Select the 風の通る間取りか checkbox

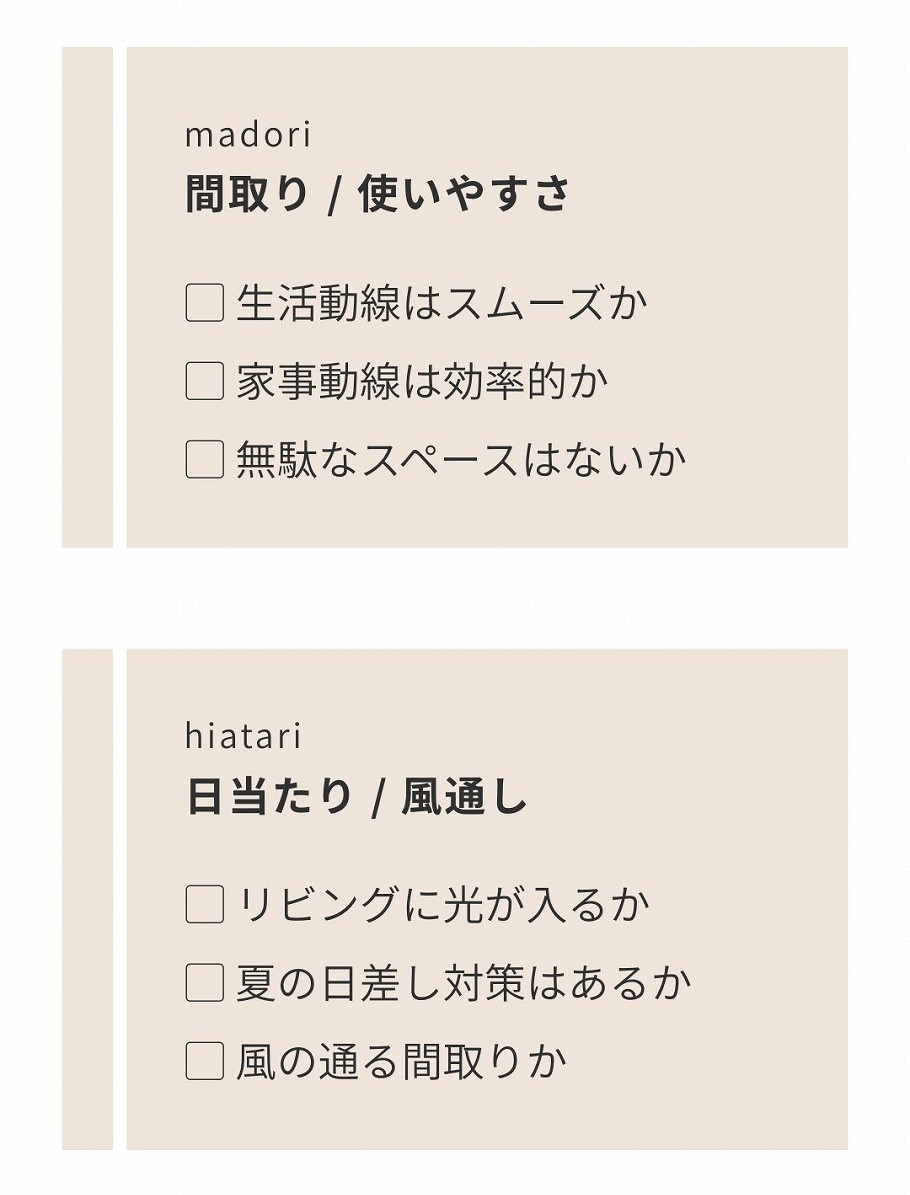[x=204, y=1062]
